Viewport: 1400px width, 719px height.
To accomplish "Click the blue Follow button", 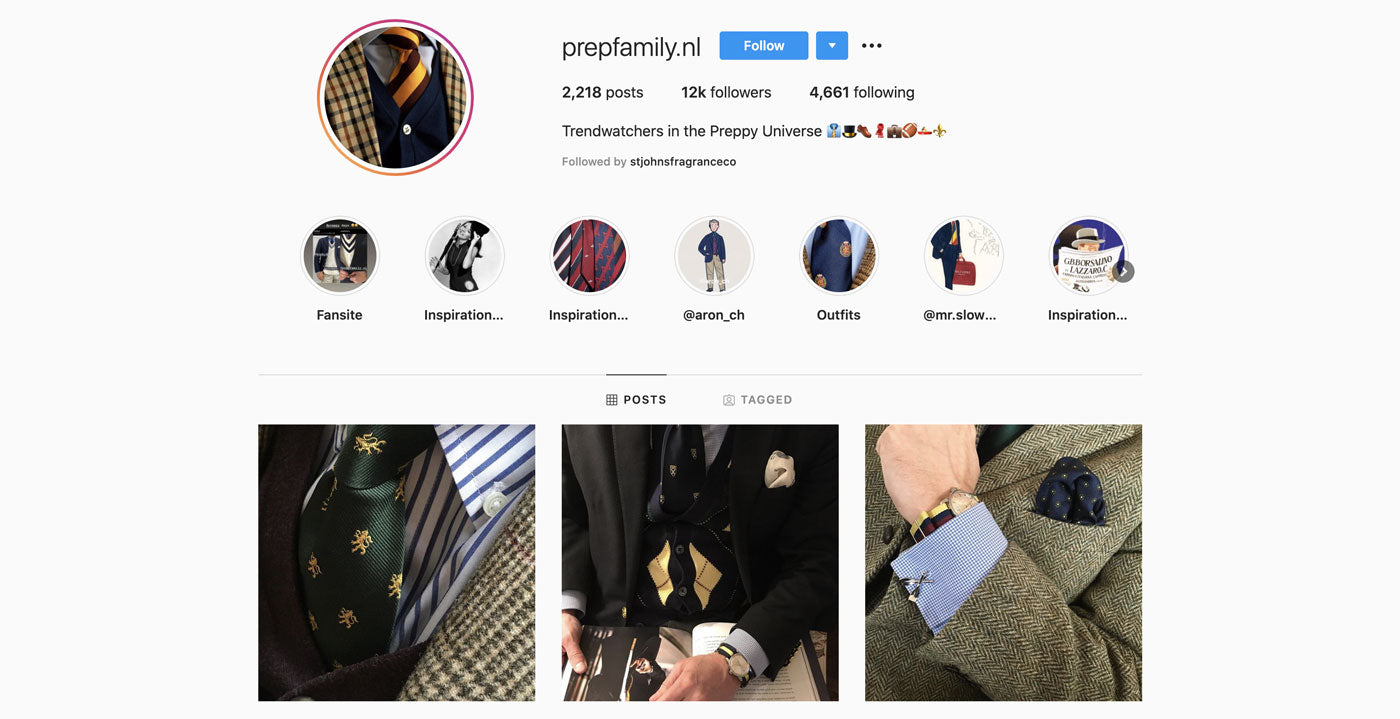I will tap(764, 46).
